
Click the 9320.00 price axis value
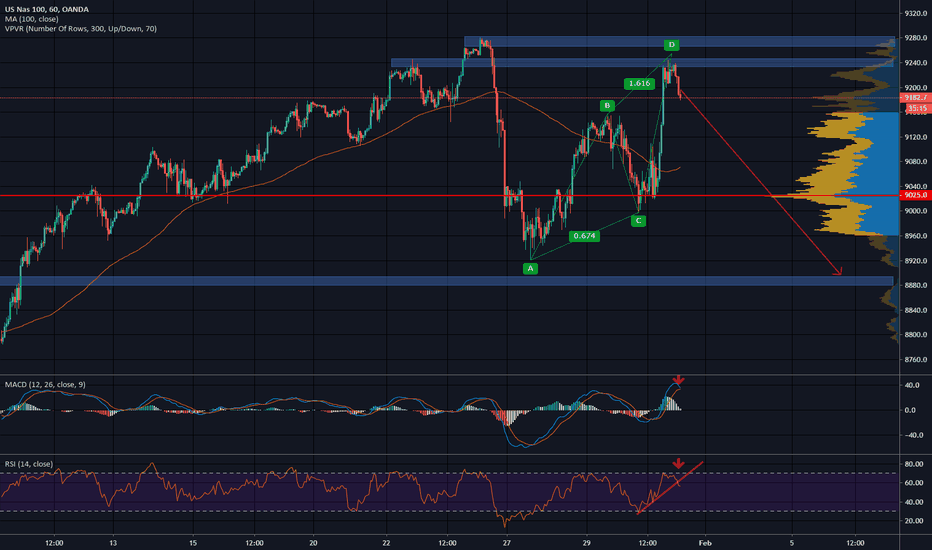916,13
